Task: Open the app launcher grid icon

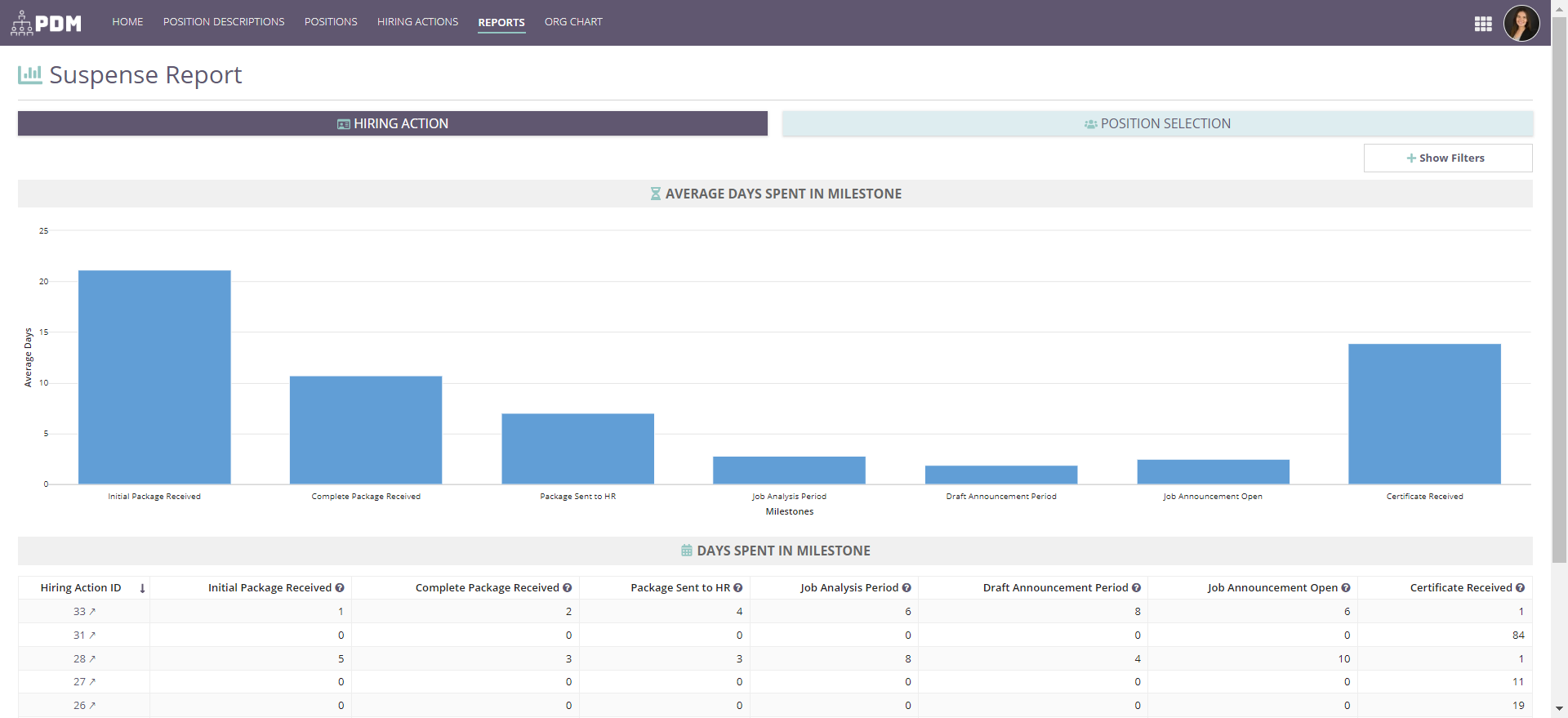Action: [1483, 24]
